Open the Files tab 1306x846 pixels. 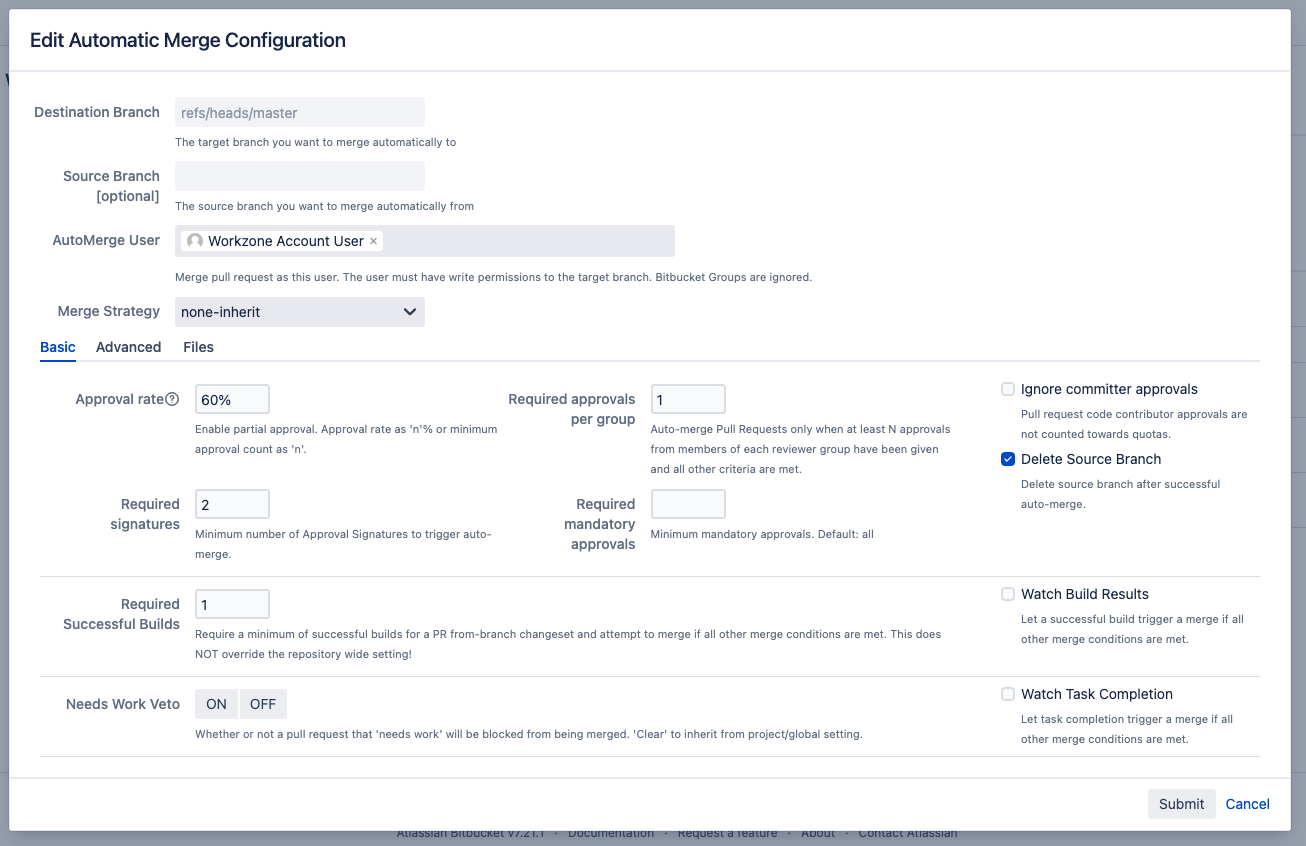point(198,347)
